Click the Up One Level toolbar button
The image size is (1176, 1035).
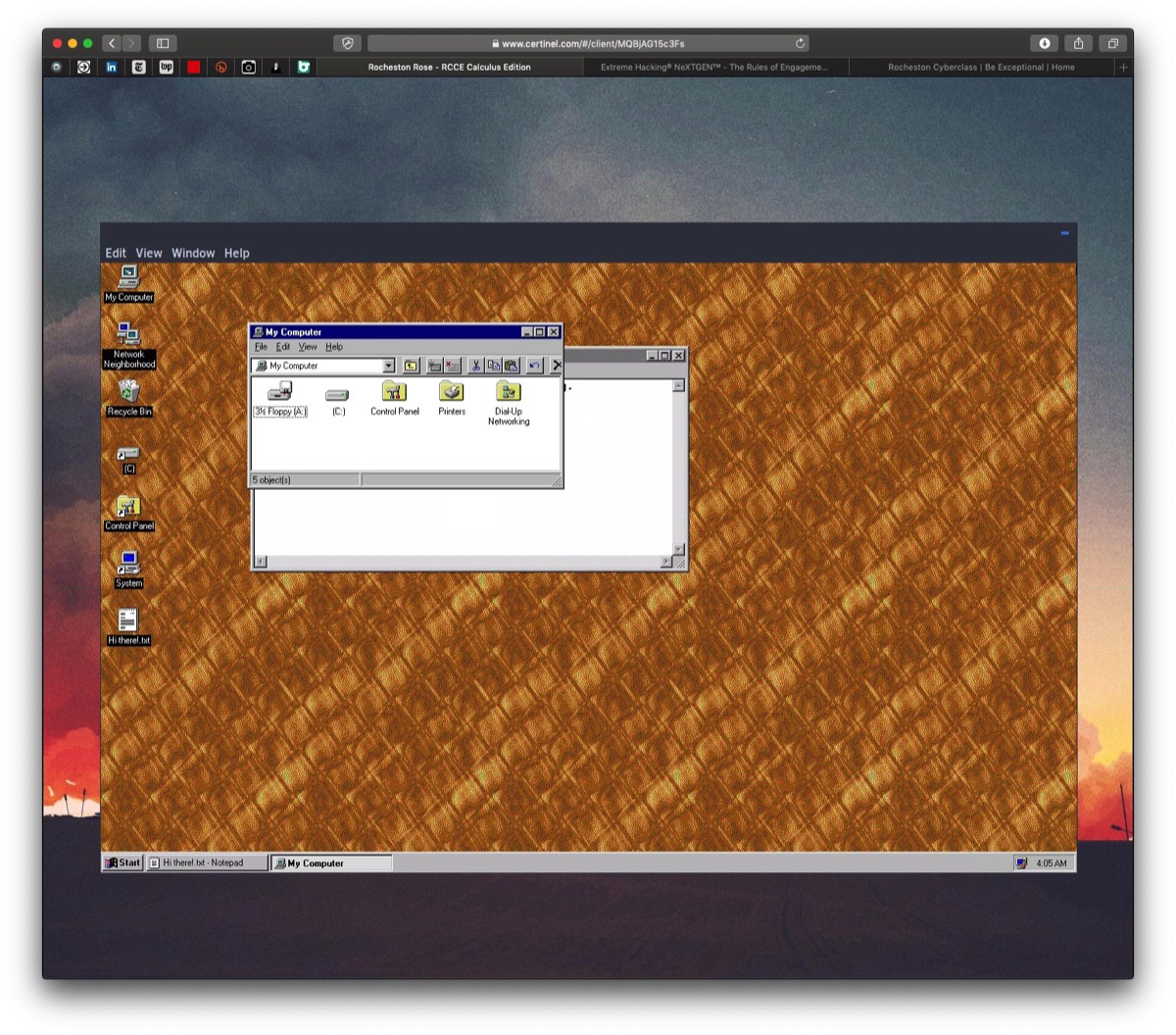411,366
